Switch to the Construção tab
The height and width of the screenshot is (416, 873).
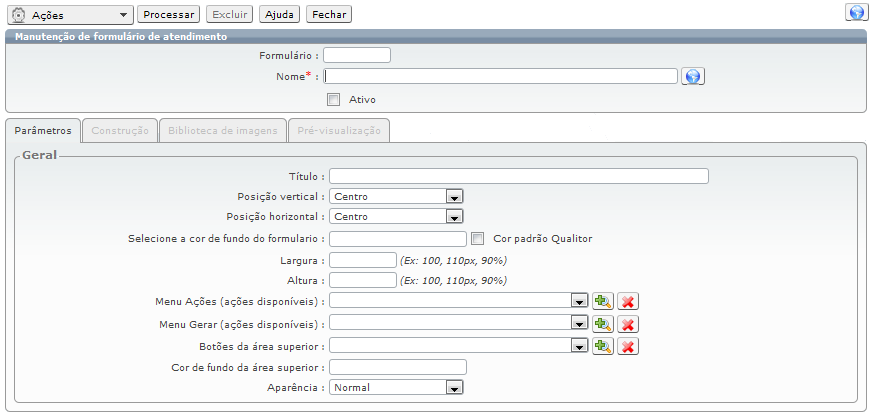(x=121, y=131)
